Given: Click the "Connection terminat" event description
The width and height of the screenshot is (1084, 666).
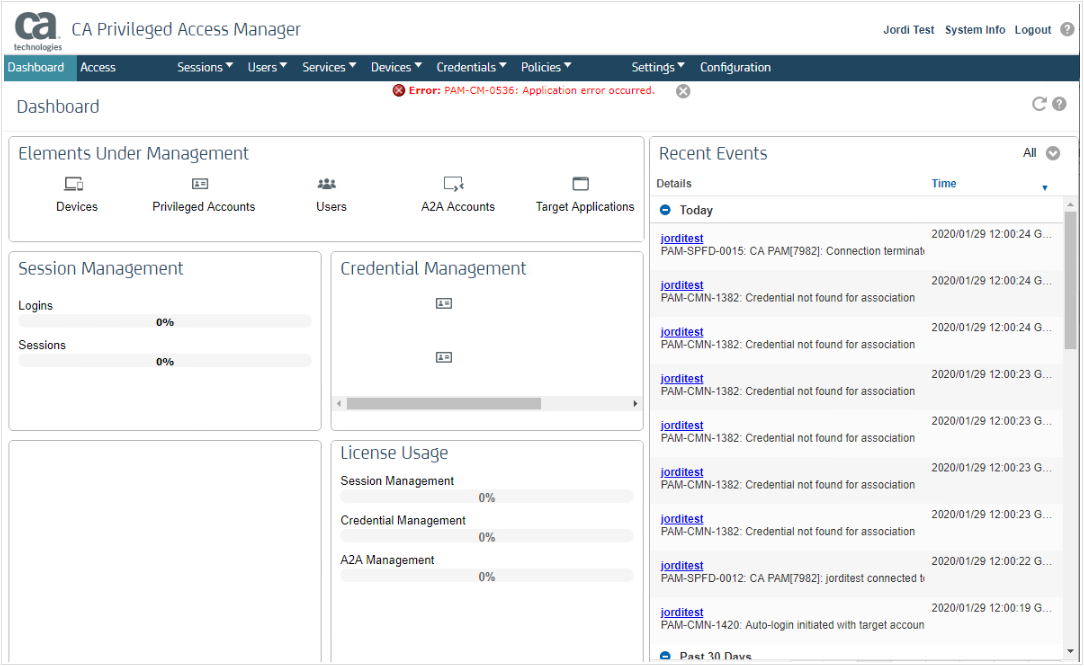Looking at the screenshot, I should click(792, 251).
